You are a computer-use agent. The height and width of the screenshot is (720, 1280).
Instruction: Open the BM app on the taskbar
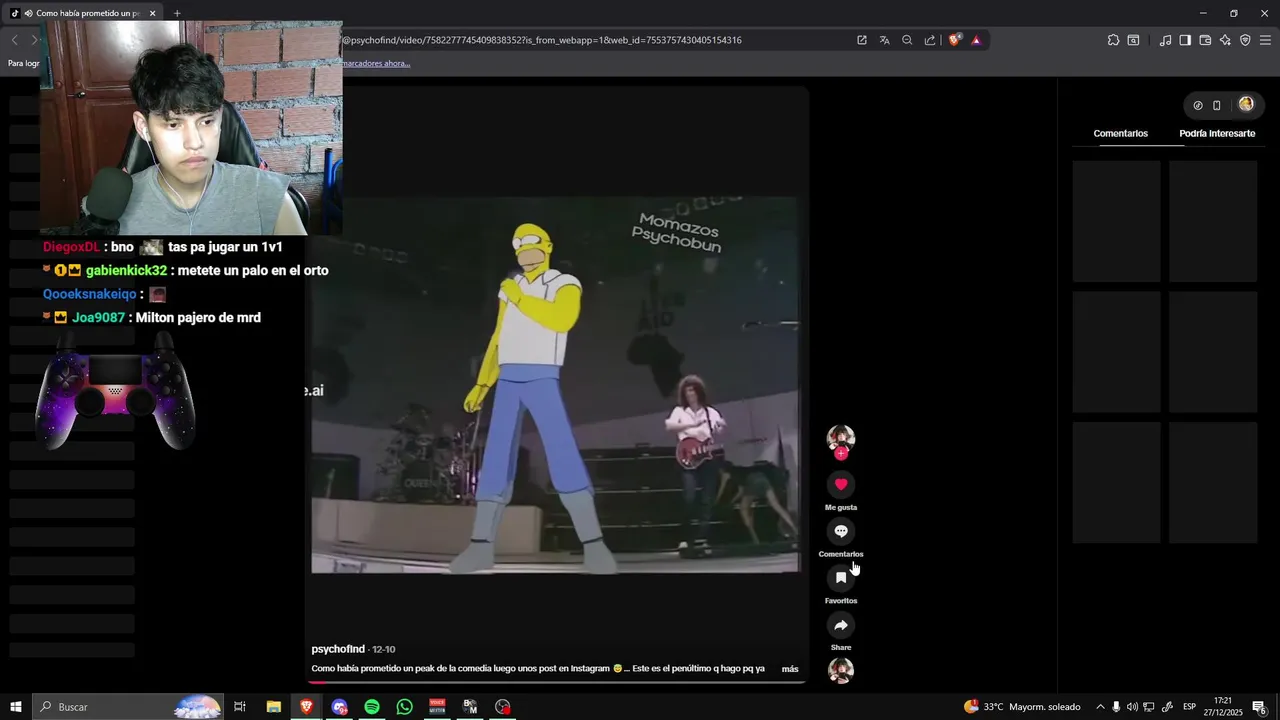(470, 707)
